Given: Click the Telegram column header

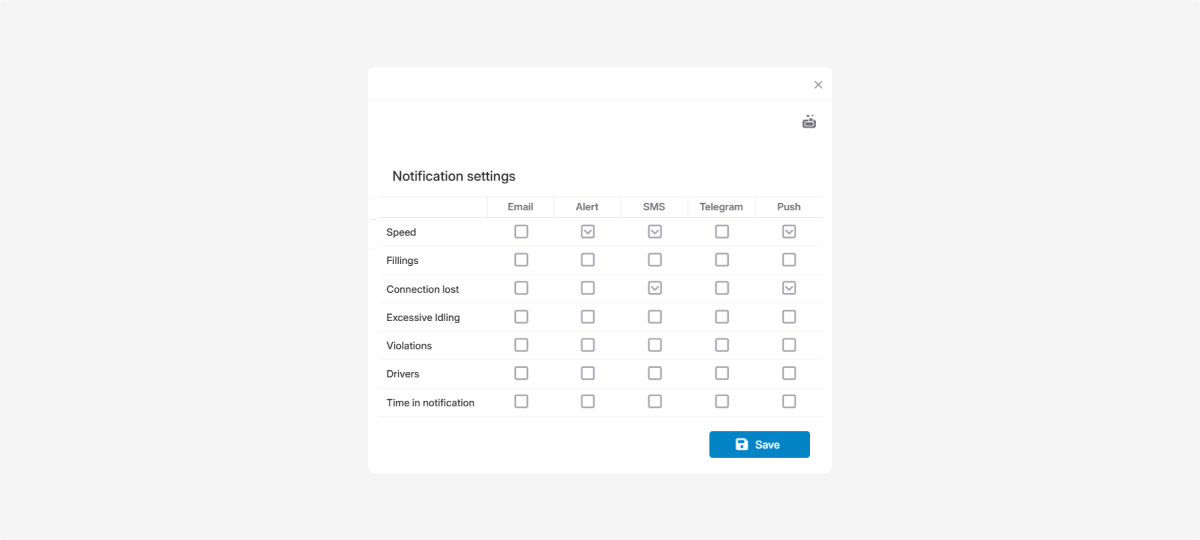Looking at the screenshot, I should 721,207.
